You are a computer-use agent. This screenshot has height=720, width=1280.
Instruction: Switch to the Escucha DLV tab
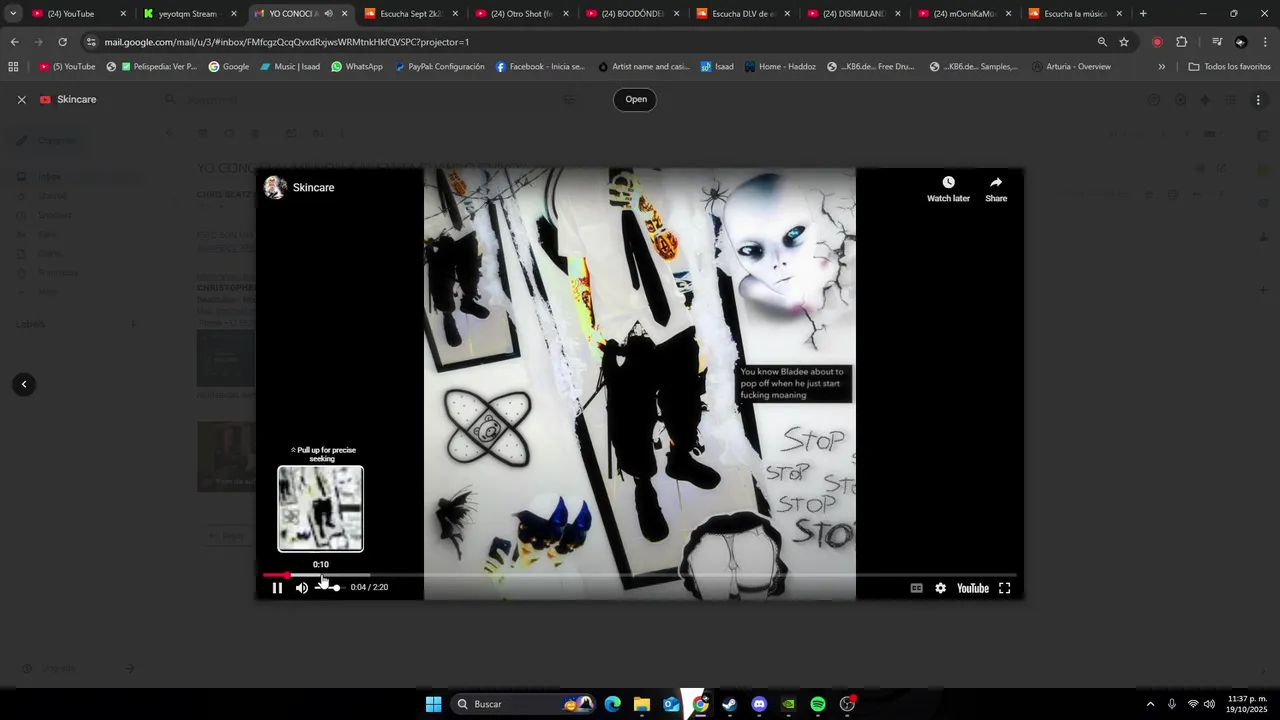pyautogui.click(x=743, y=14)
